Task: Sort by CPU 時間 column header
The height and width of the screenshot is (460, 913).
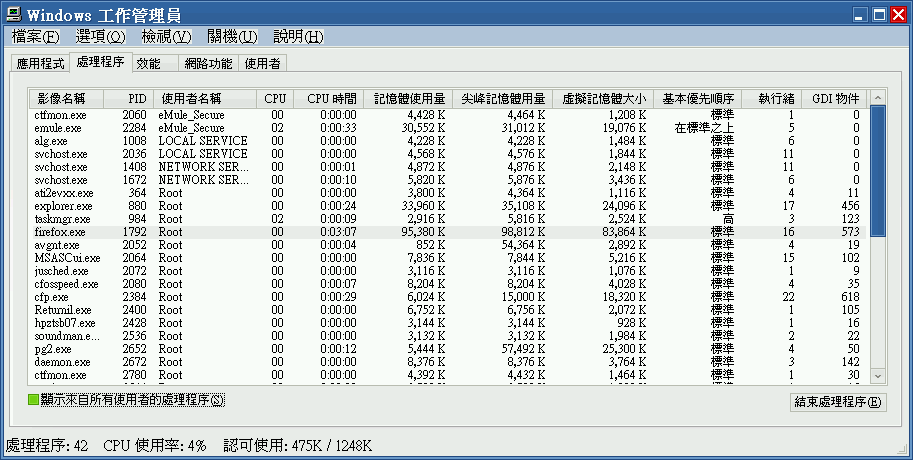Action: click(329, 98)
